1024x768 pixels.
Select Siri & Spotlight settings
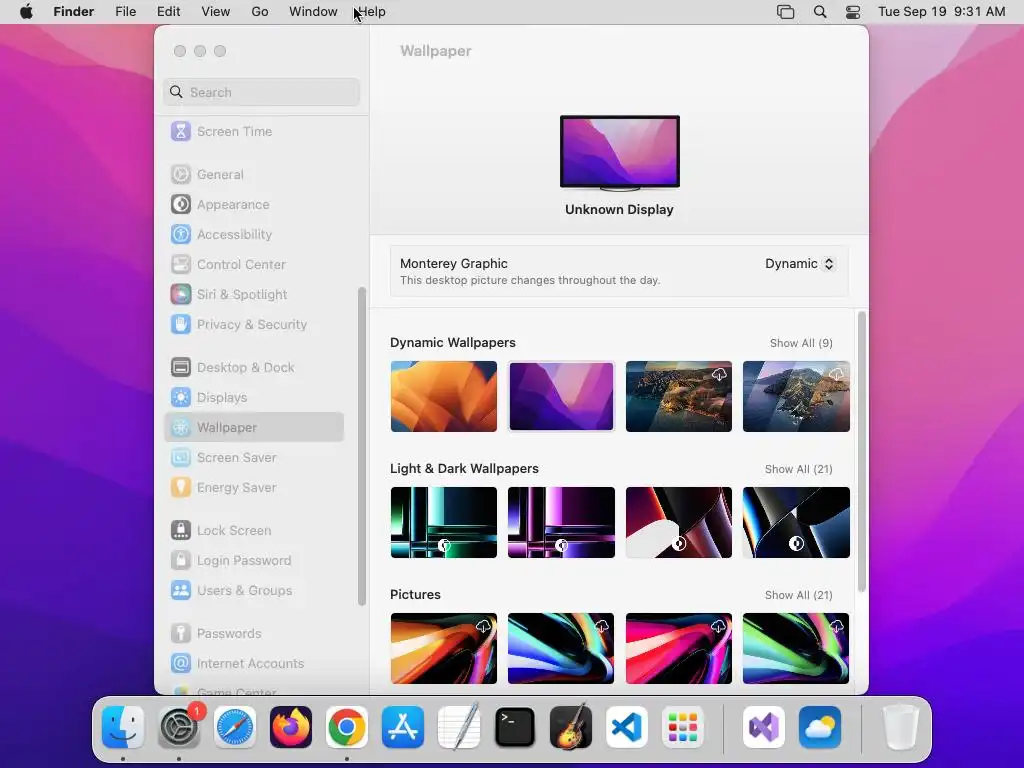coord(254,295)
